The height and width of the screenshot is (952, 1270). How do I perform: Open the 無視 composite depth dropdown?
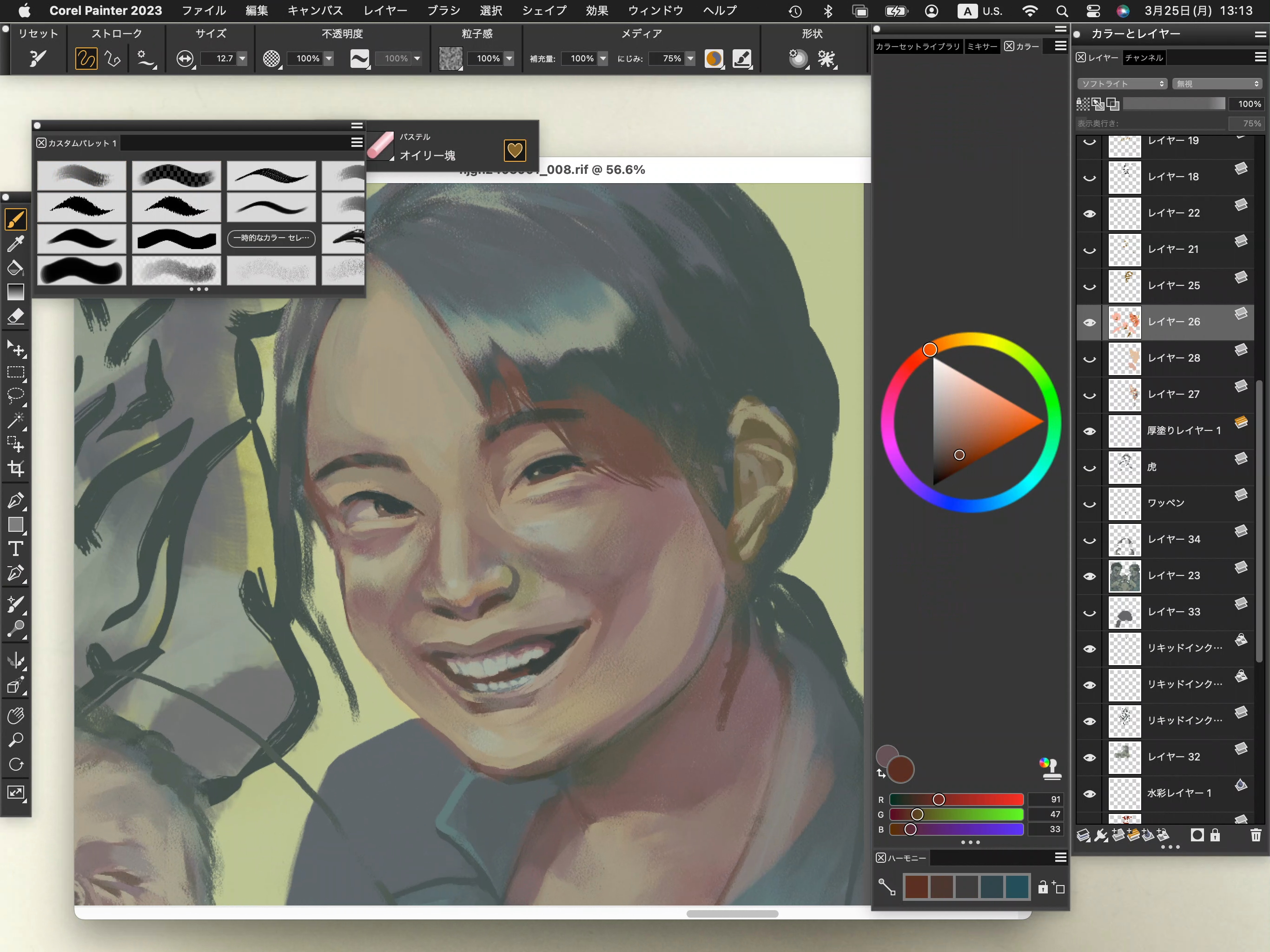(x=1217, y=84)
